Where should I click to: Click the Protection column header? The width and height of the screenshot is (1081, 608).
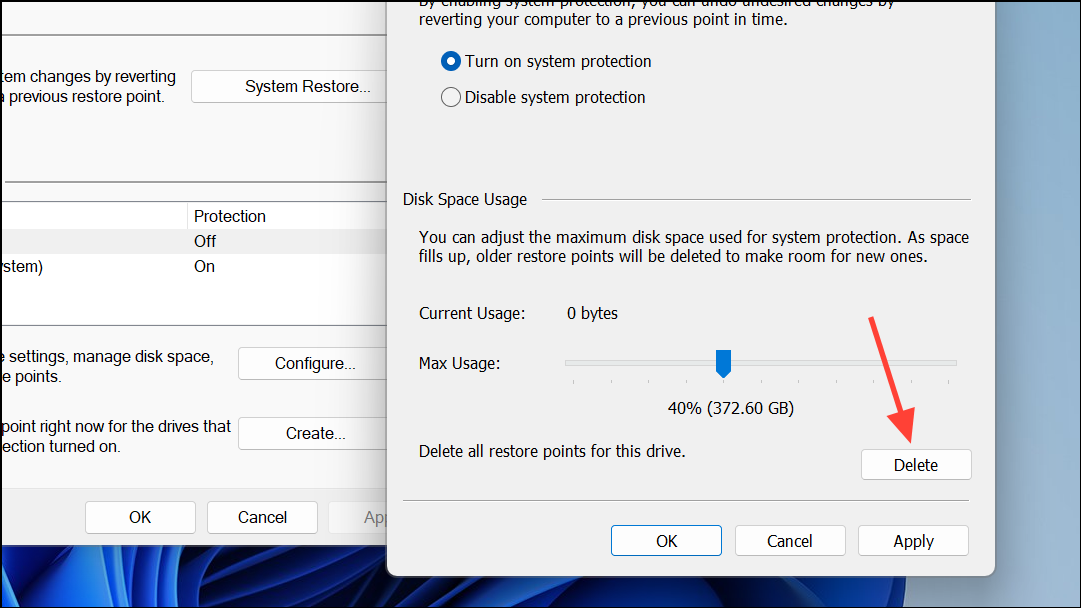click(229, 216)
